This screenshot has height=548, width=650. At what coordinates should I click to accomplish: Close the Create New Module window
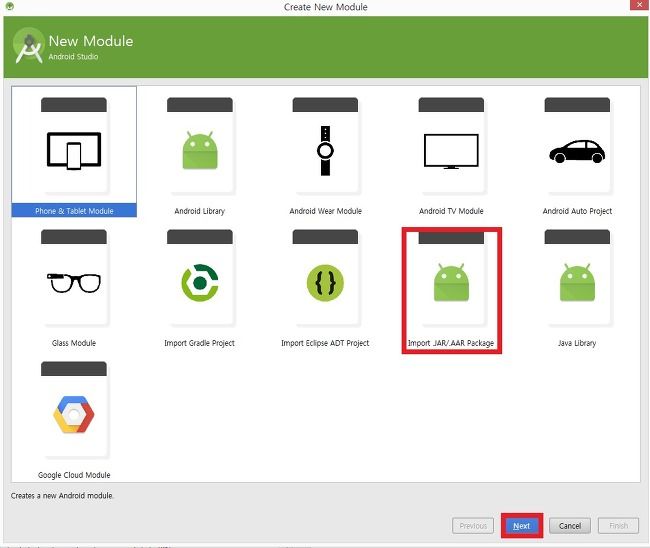640,5
